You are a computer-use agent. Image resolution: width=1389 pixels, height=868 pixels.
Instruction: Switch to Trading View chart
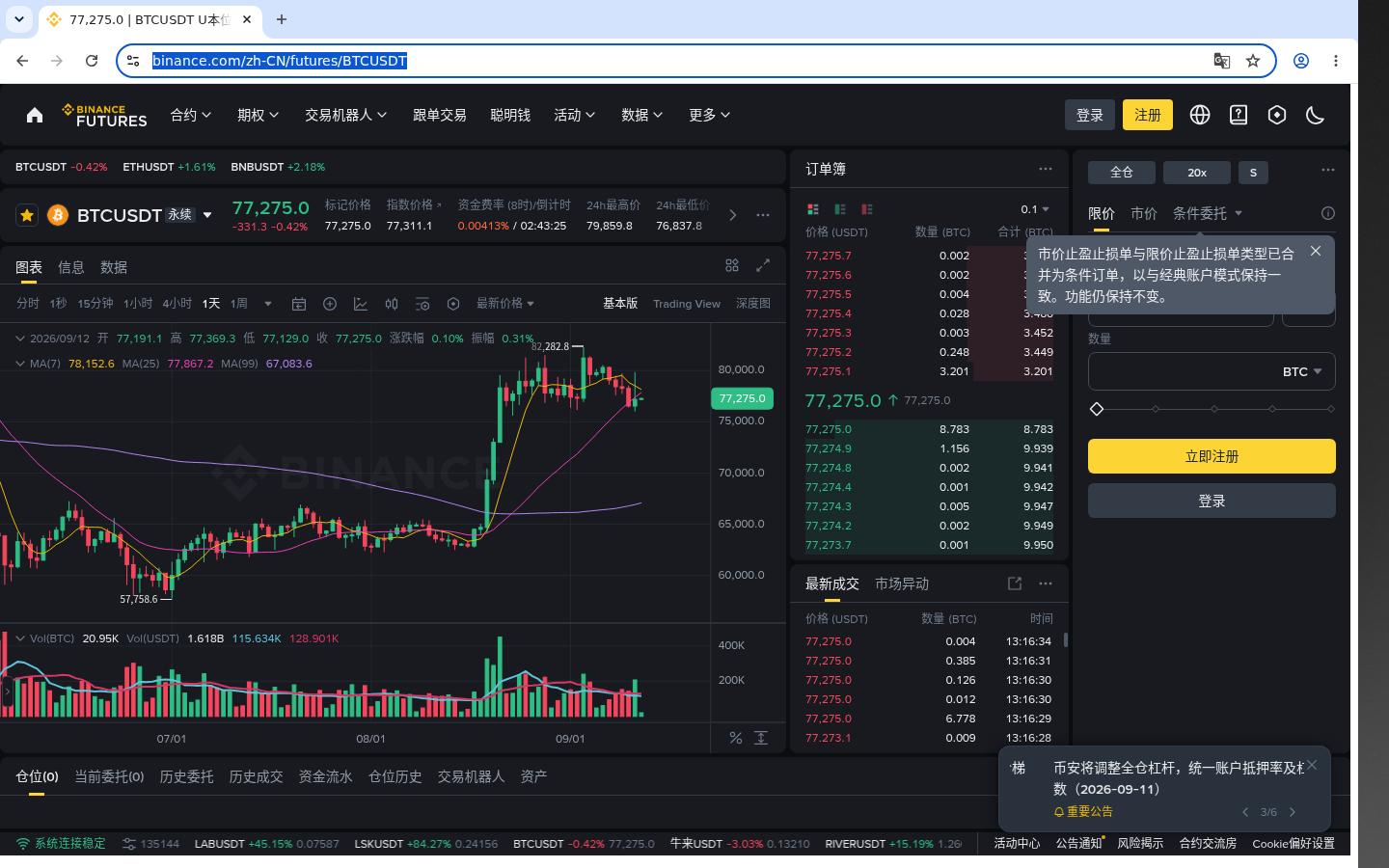687,304
